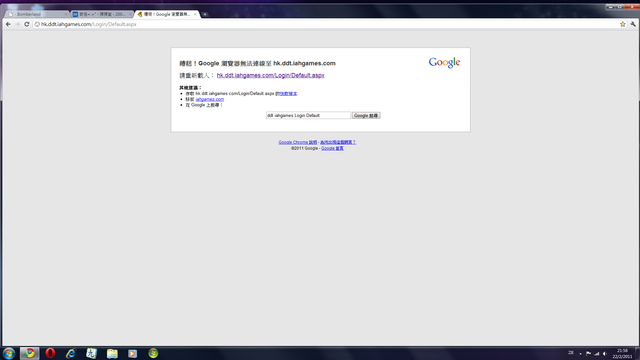Switch to the second browser tab
Viewport: 640px width, 360px height.
[x=102, y=14]
